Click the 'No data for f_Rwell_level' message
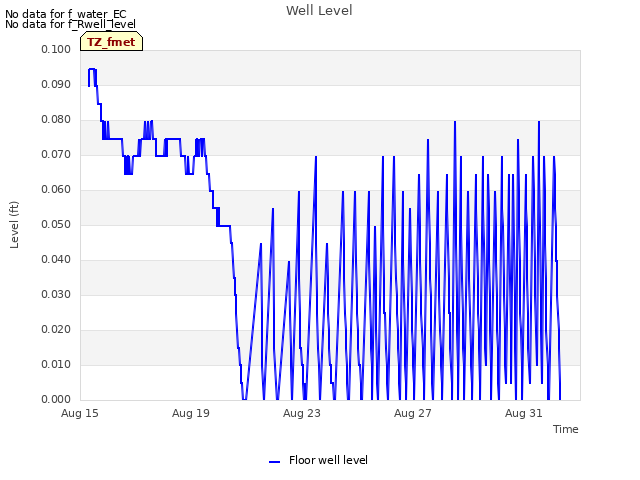 tap(70, 24)
